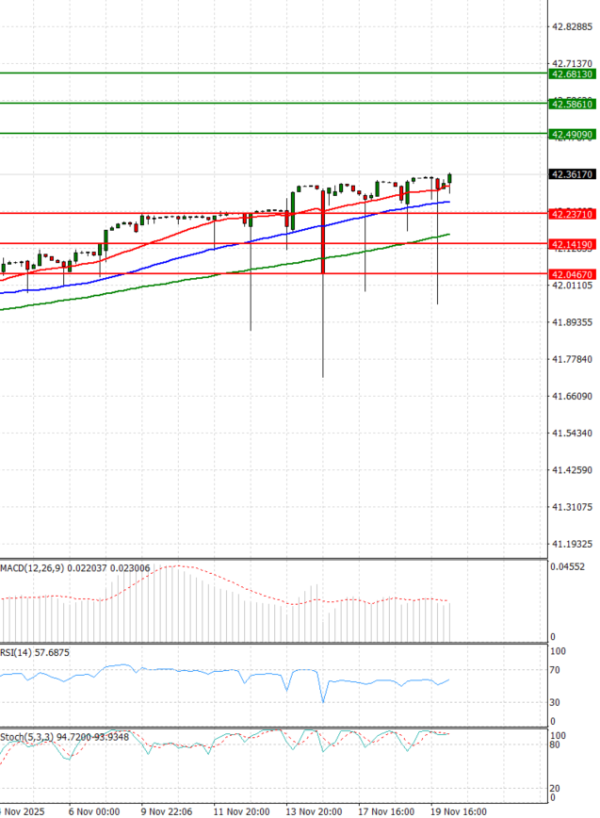The width and height of the screenshot is (600, 818).
Task: Click the 13 Nov 20:00 time axis label
Action: coord(312,810)
